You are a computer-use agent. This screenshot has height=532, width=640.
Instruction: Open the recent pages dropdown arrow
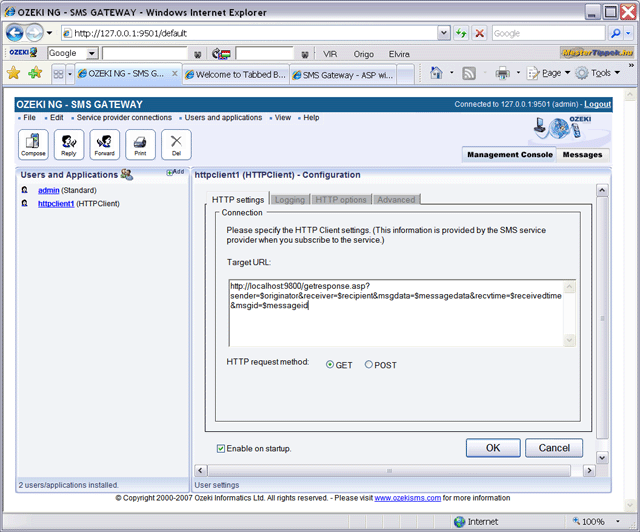(49, 33)
